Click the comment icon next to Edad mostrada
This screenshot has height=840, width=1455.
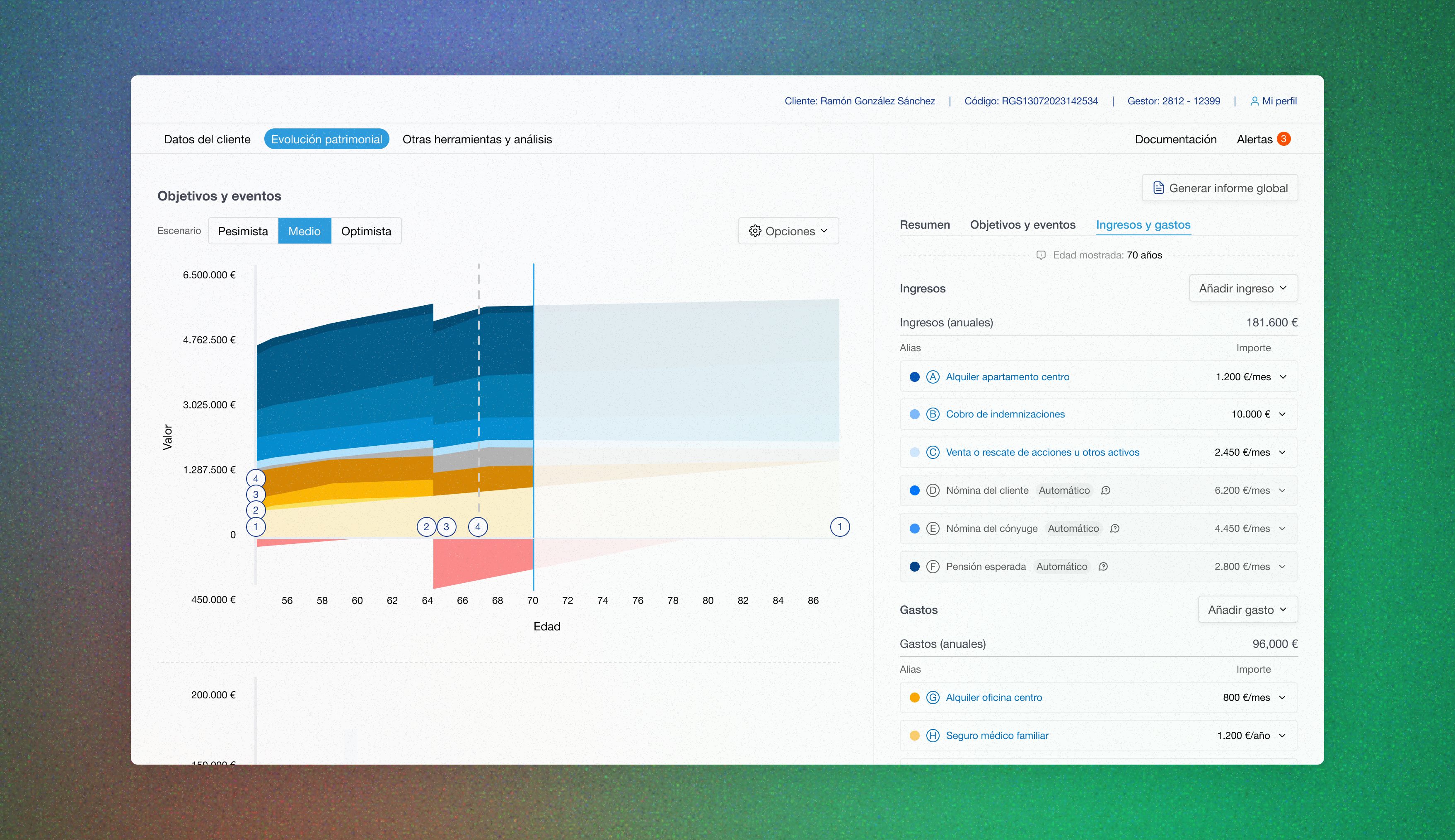(x=1041, y=255)
